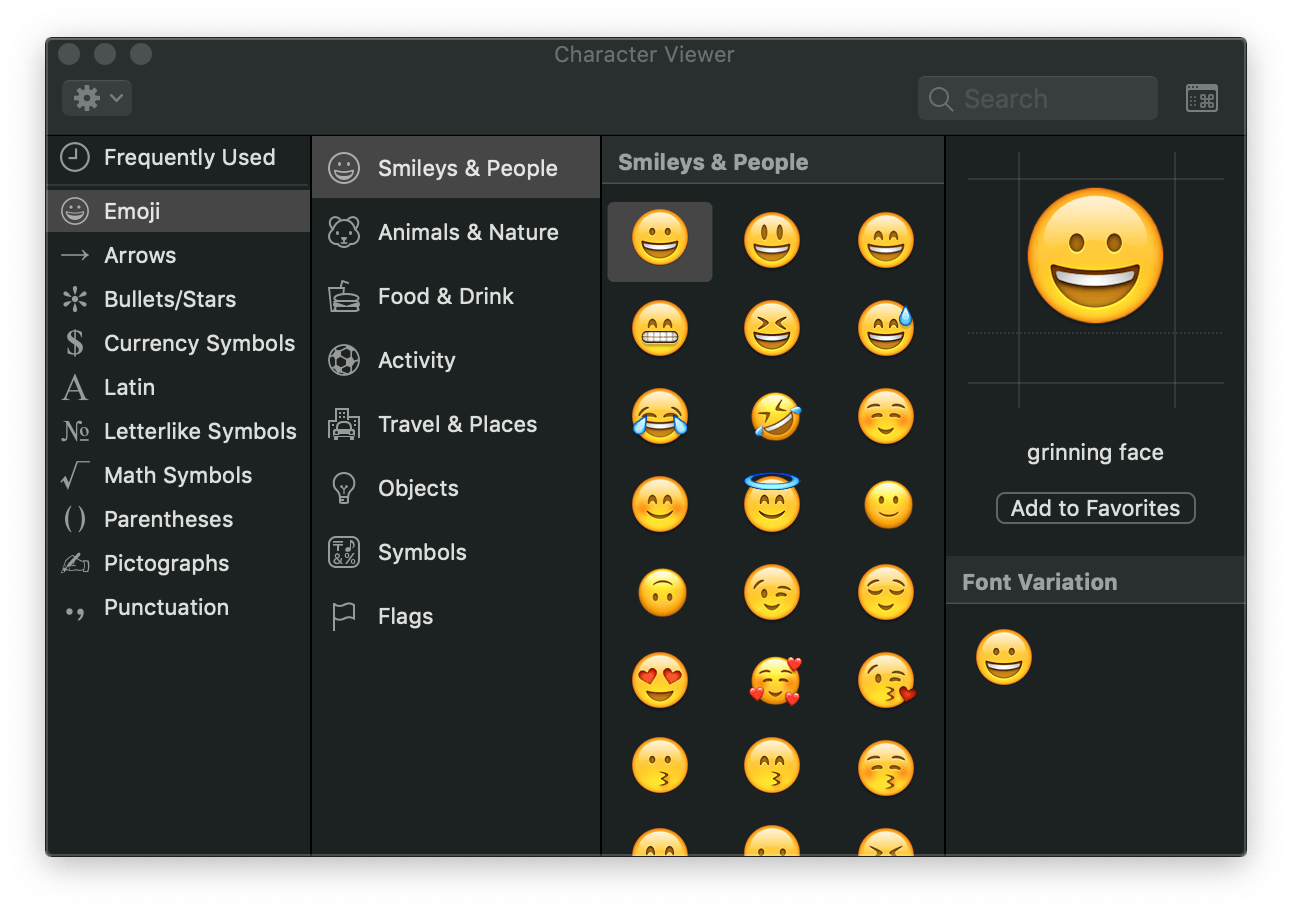The width and height of the screenshot is (1292, 910).
Task: Open the Food & Drink emoji category
Action: (x=344, y=296)
